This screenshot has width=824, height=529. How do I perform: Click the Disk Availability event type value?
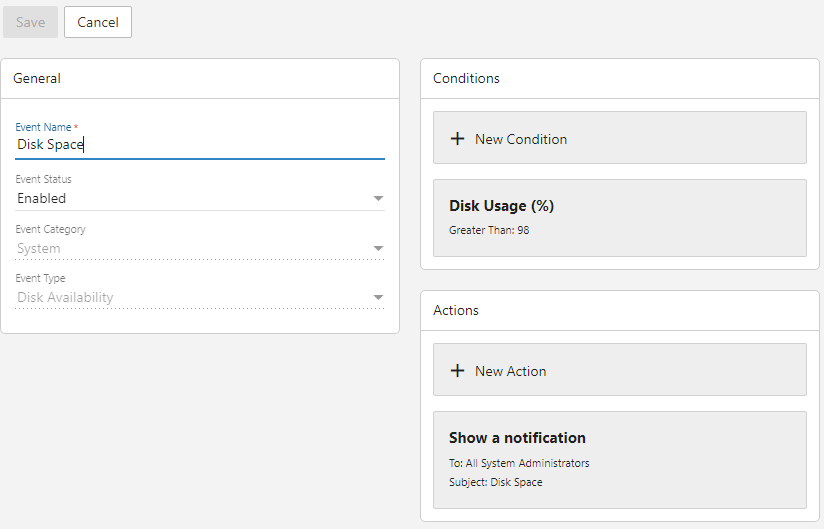[65, 298]
